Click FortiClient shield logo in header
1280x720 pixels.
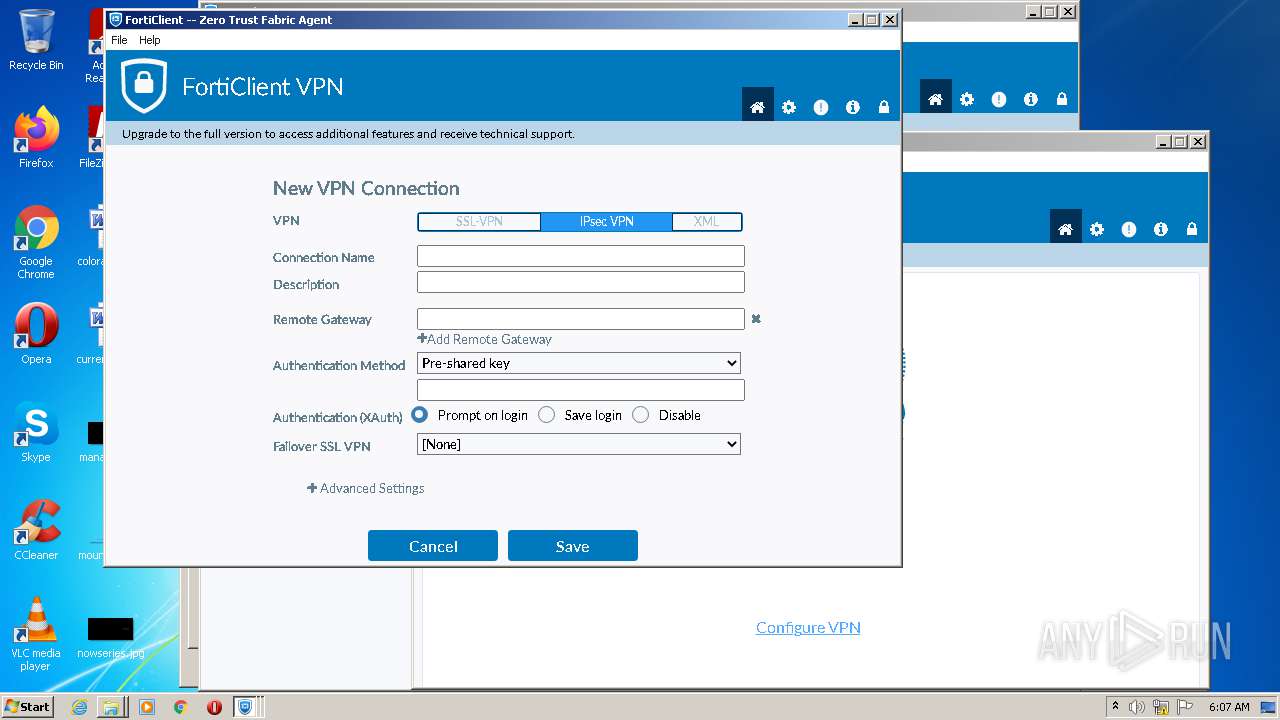click(144, 86)
